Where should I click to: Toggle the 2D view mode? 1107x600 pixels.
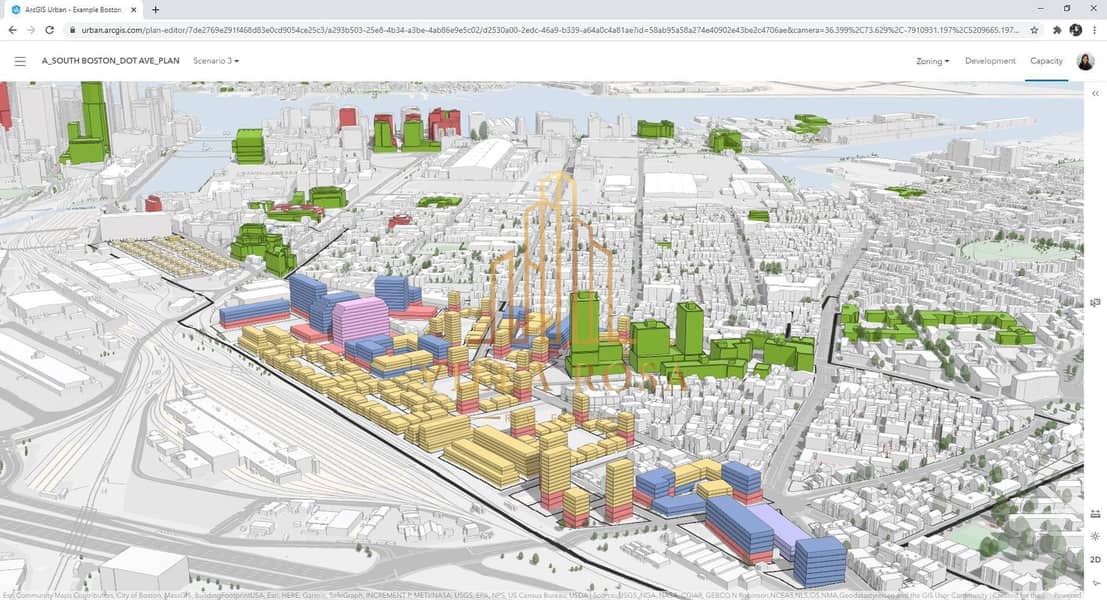[1095, 560]
